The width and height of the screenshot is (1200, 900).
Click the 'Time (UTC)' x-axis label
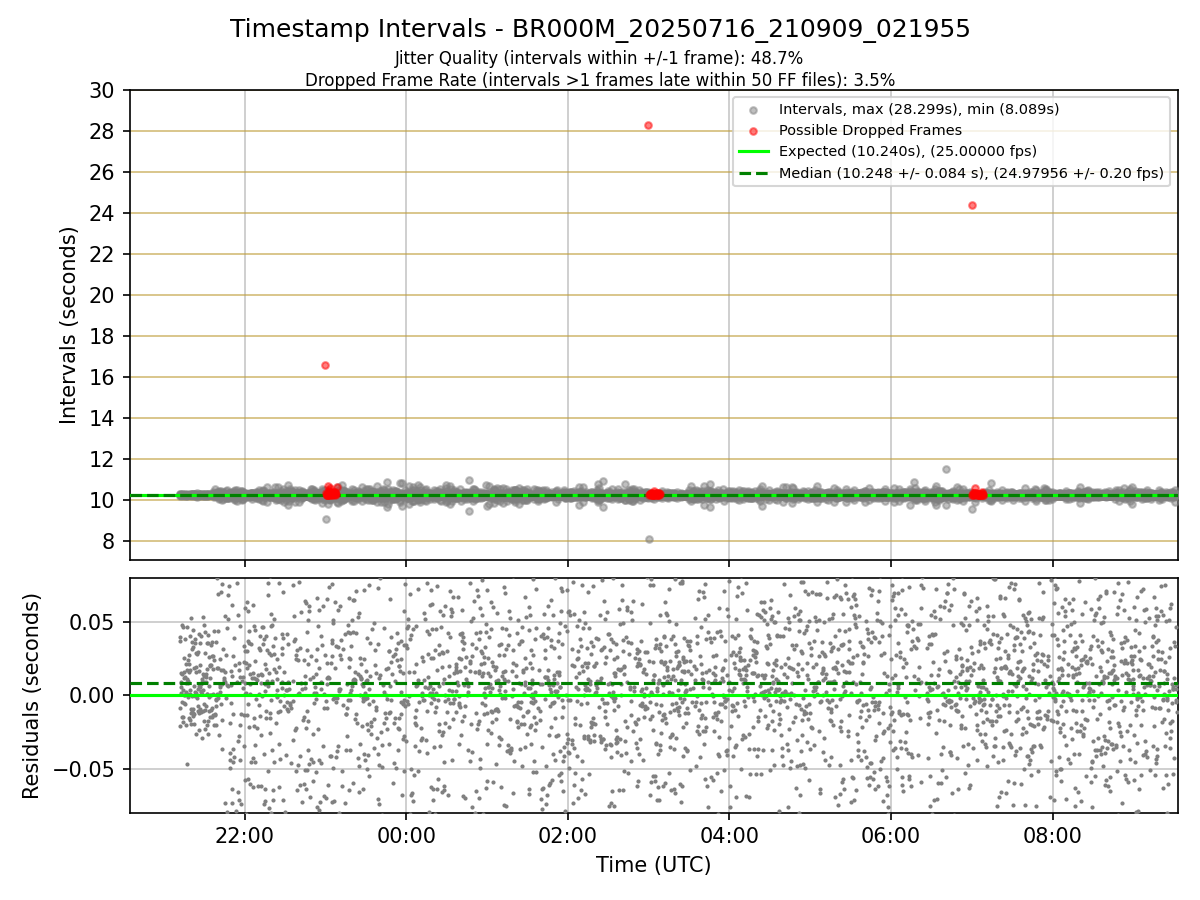click(653, 865)
